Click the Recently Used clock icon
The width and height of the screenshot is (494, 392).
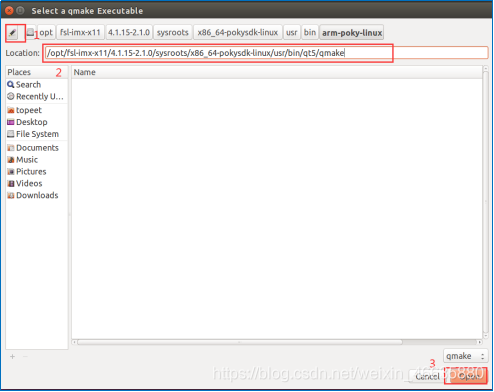pos(11,97)
